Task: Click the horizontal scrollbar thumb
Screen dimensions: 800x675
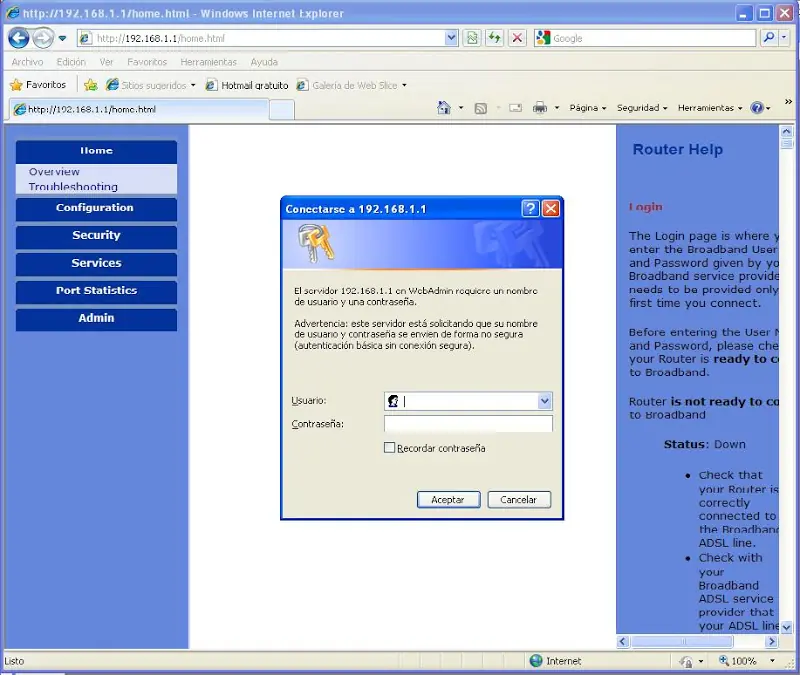Action: coord(682,641)
